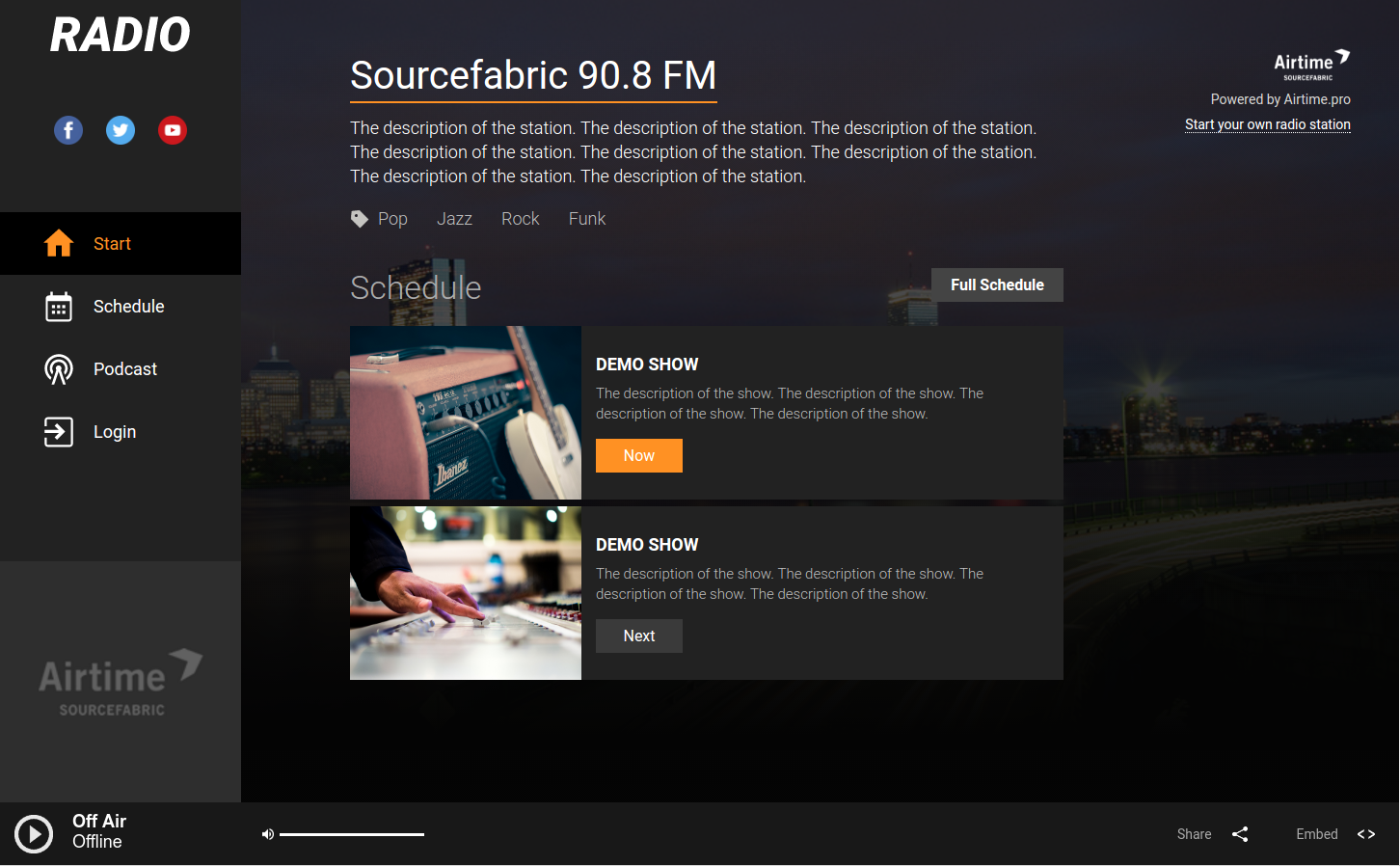Click the Sourcefabric 90.8 FM heading

(533, 75)
